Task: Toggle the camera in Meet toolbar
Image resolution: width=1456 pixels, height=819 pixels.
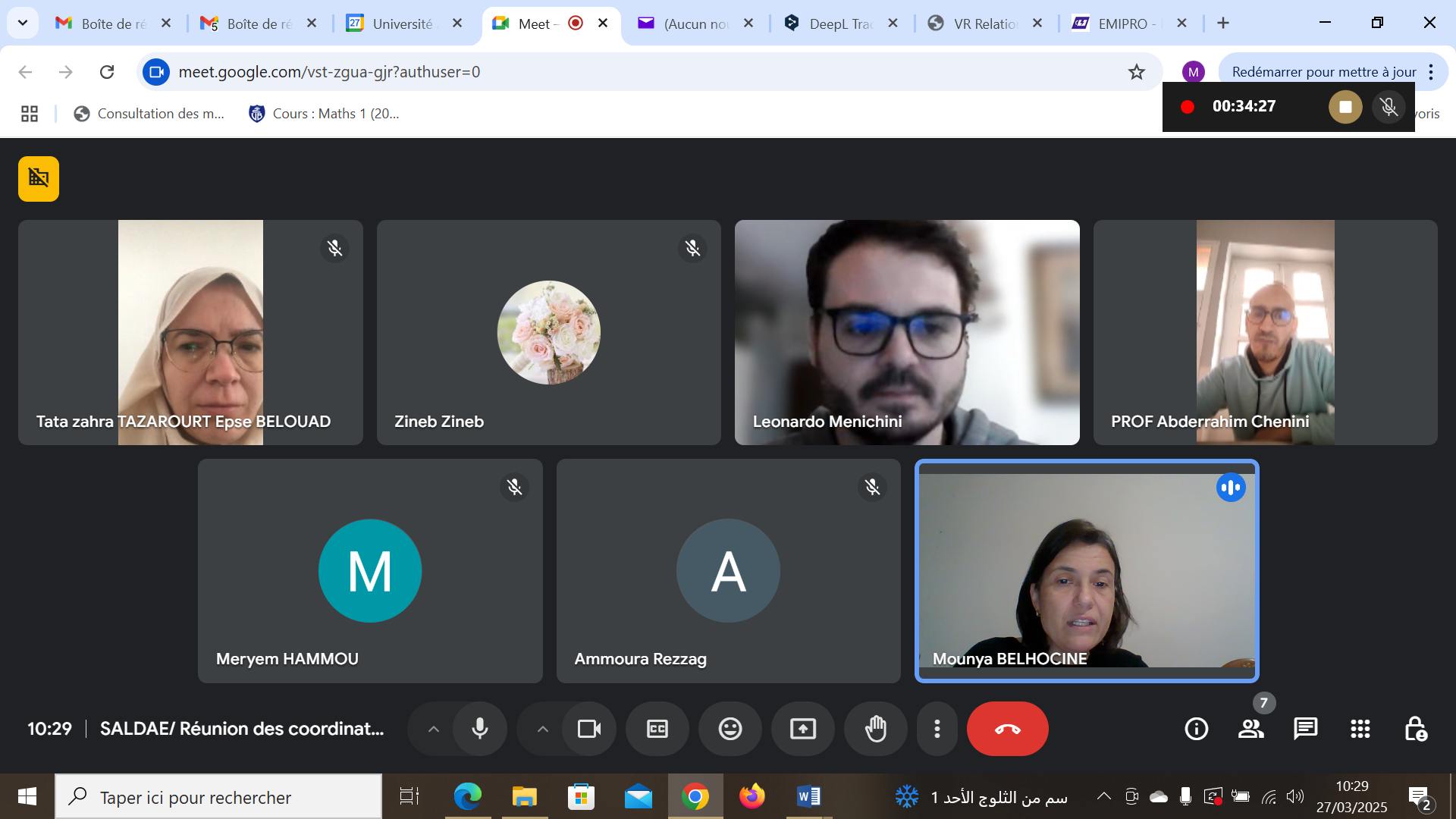Action: point(589,729)
